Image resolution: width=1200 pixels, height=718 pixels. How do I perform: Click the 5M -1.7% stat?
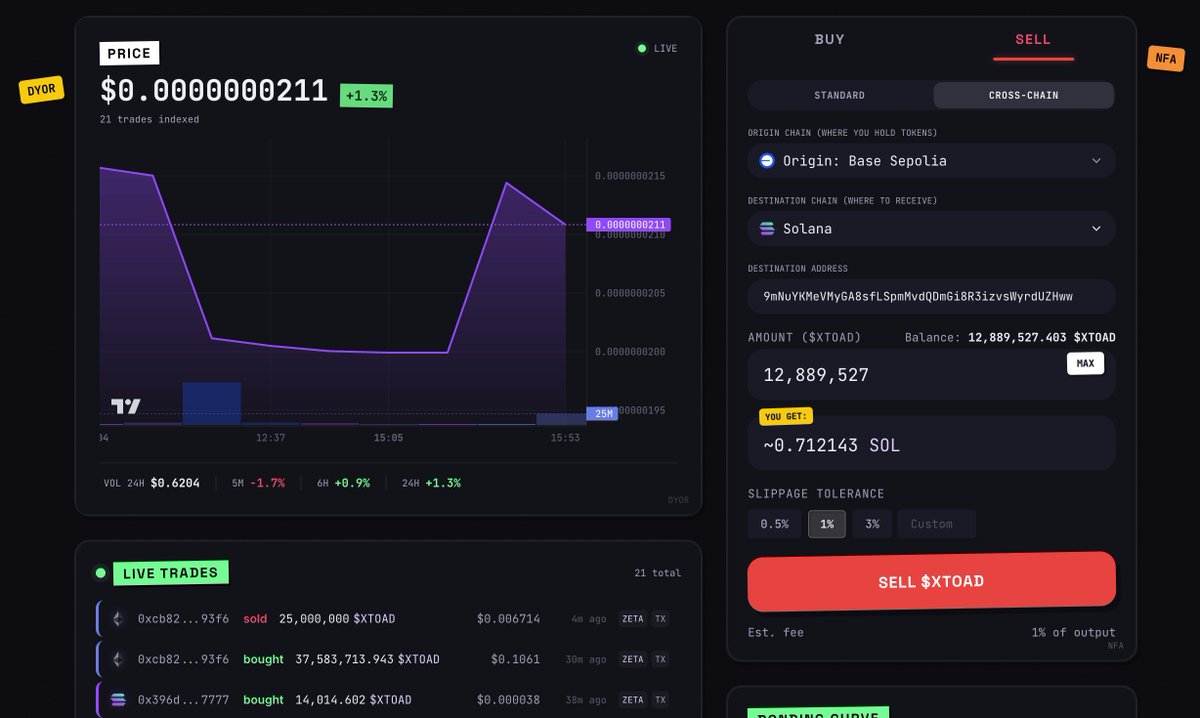point(258,483)
